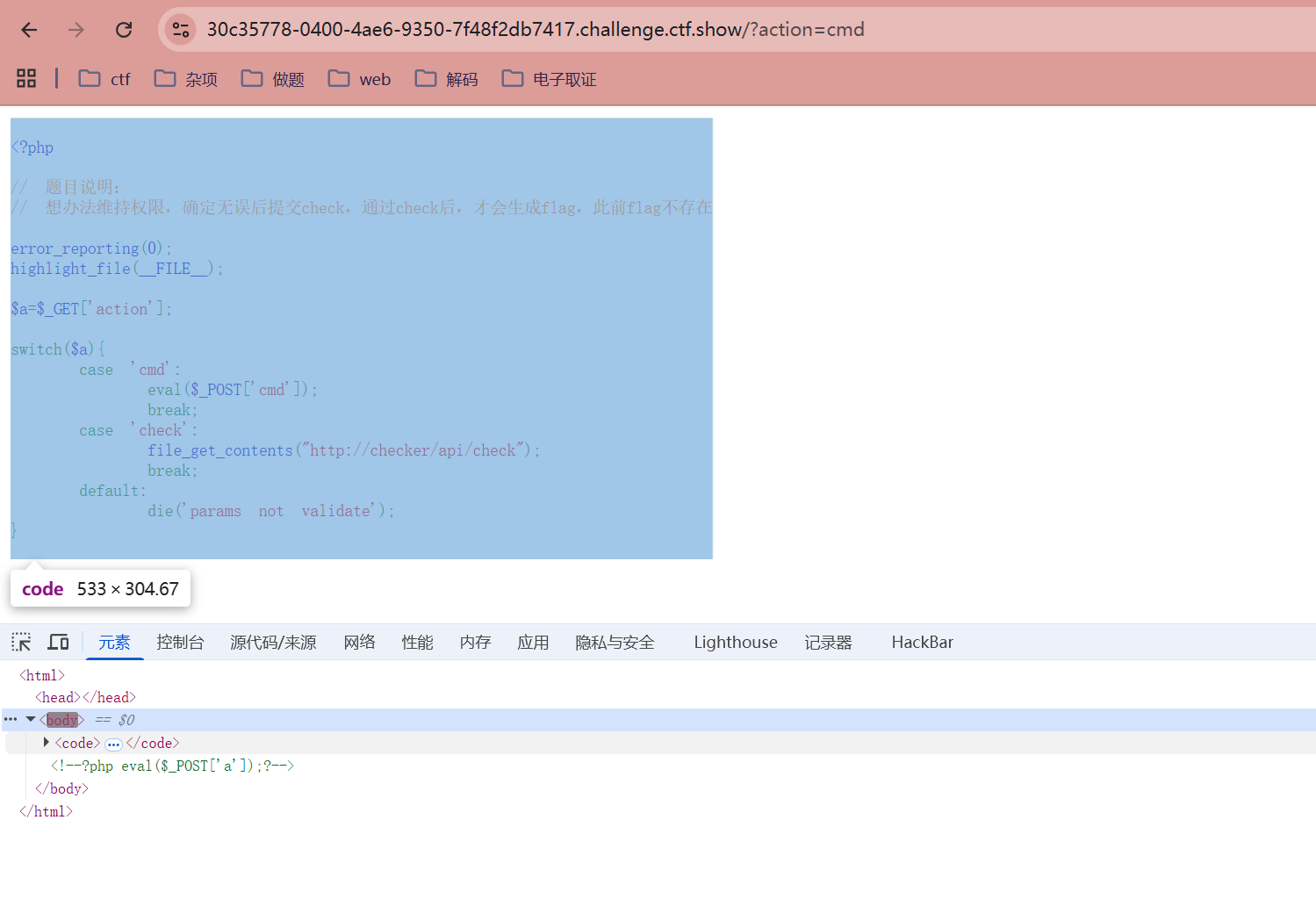This screenshot has height=899, width=1316.
Task: Click the 题目说明 comment line
Action: tap(66, 187)
